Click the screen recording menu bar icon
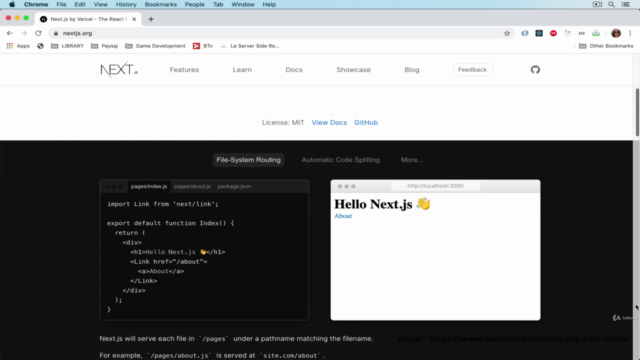 pos(597,4)
